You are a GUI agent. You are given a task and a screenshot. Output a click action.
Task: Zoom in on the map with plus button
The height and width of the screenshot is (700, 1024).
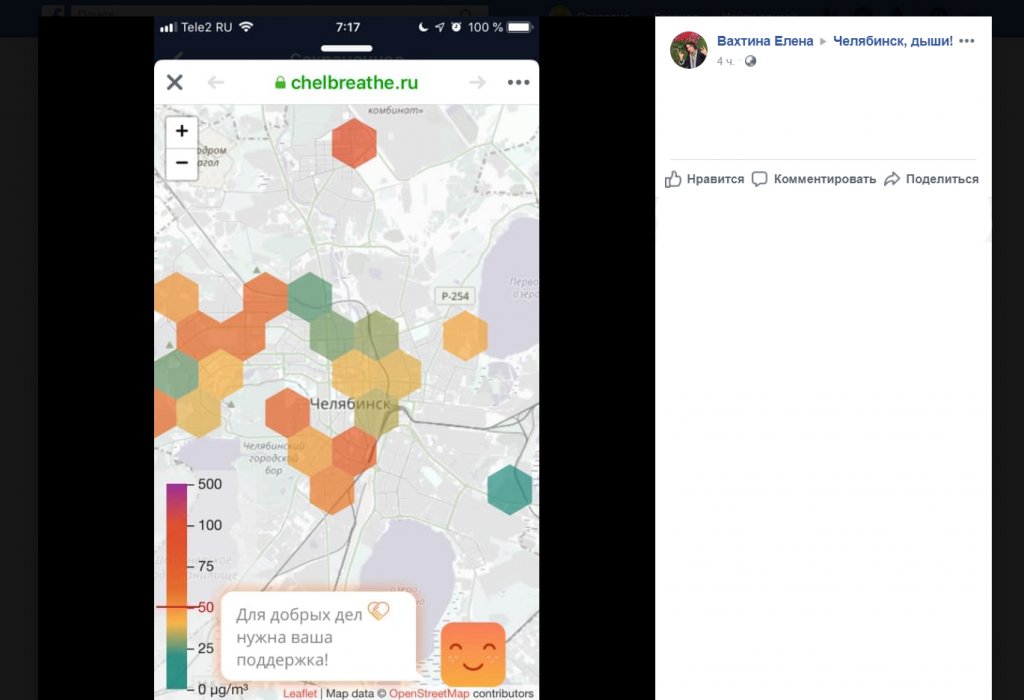pos(181,131)
